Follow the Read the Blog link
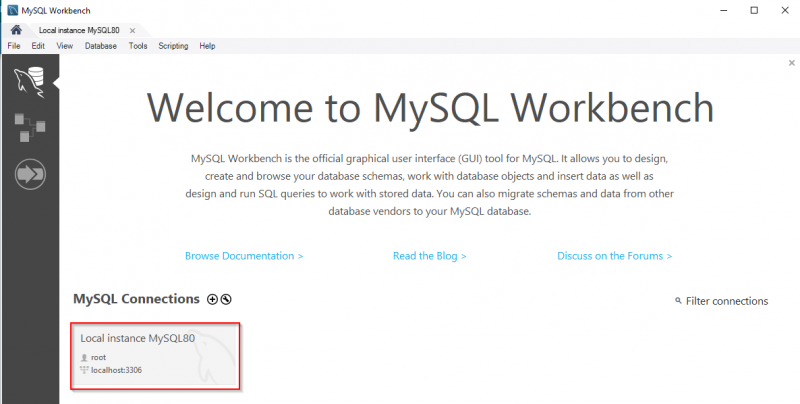Image resolution: width=800 pixels, height=404 pixels. (430, 256)
